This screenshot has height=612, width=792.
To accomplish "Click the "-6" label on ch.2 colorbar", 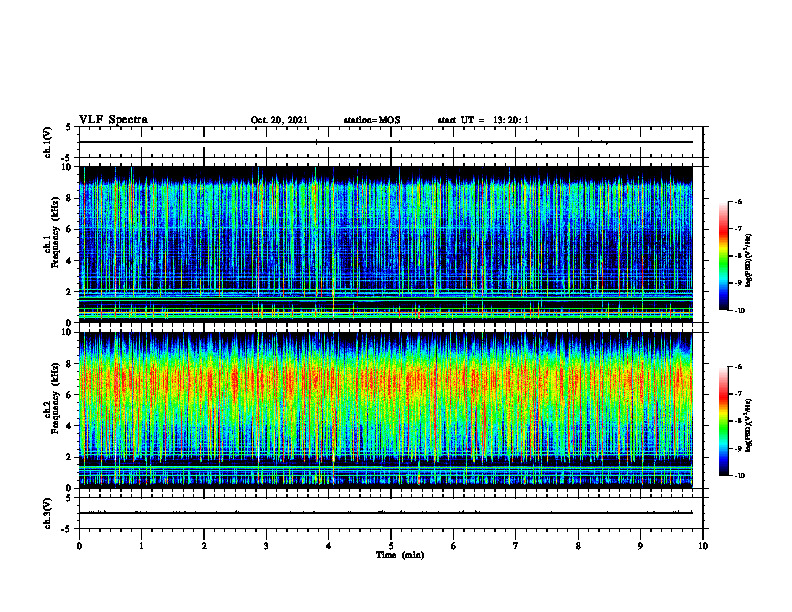I will pyautogui.click(x=738, y=367).
